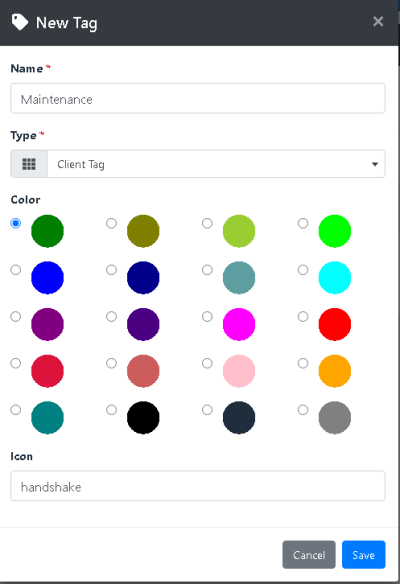Choose the orange color circle
400x584 pixels.
tap(335, 371)
